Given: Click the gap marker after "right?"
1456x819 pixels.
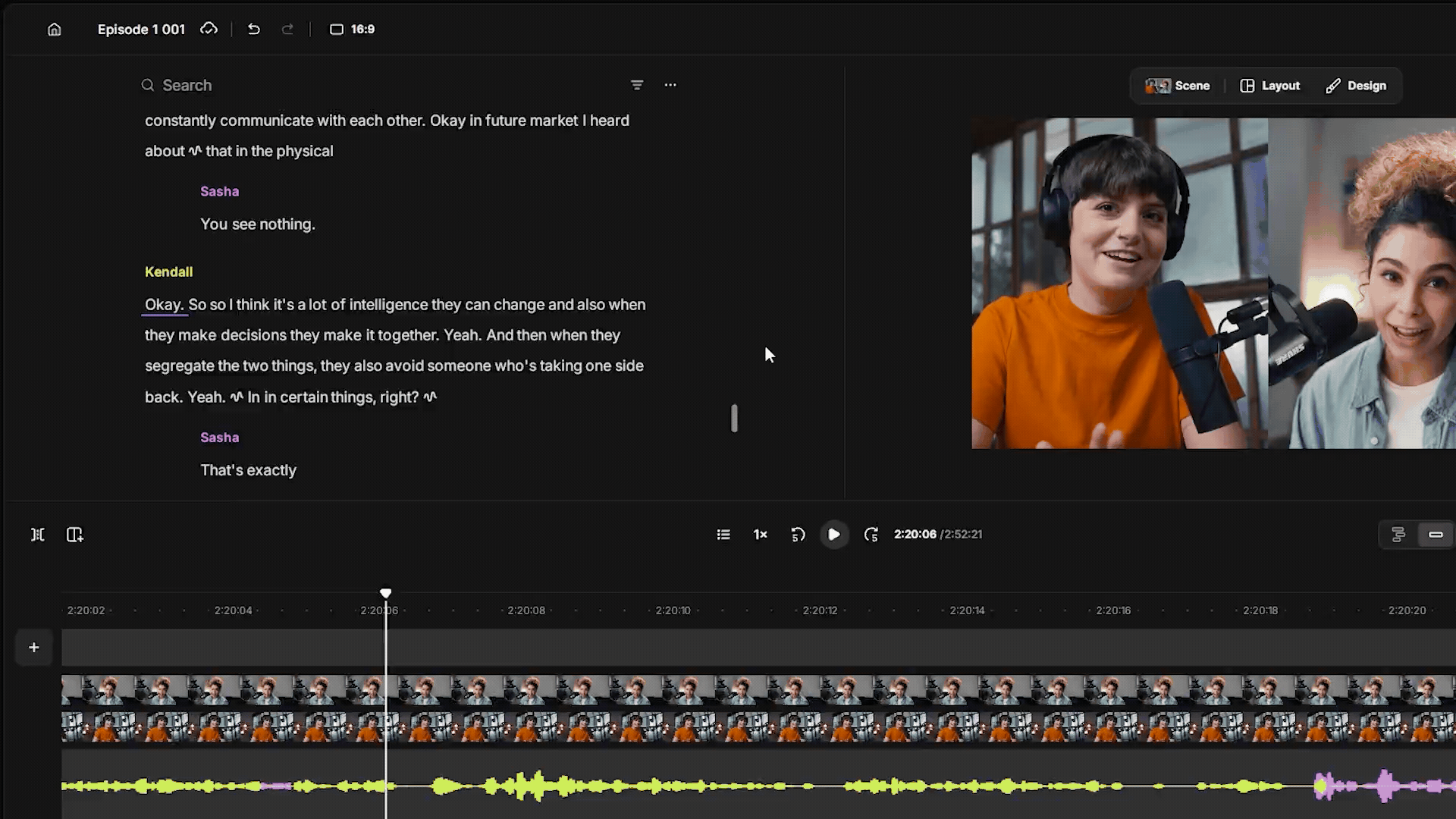Looking at the screenshot, I should 430,397.
